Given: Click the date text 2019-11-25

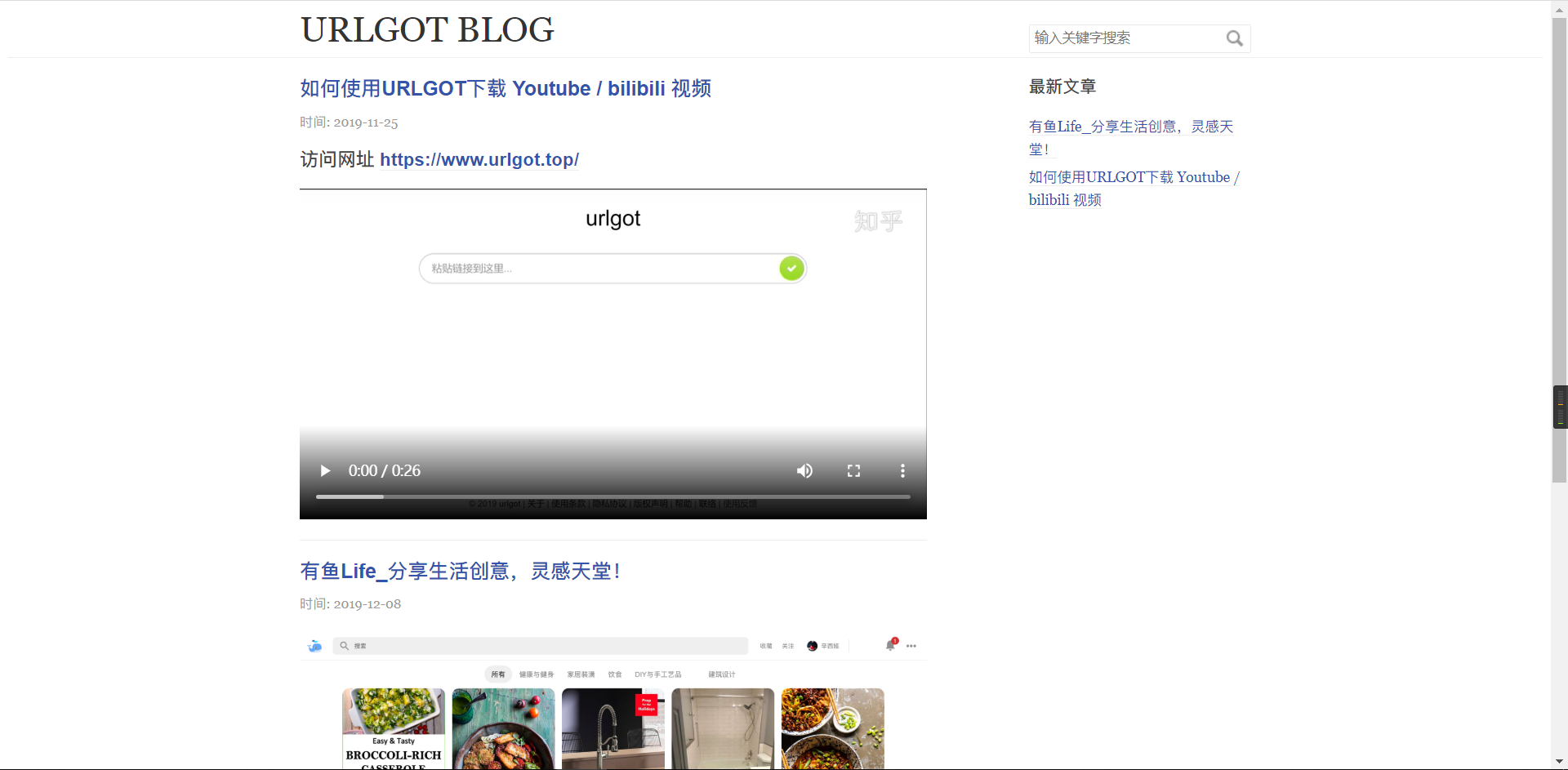Looking at the screenshot, I should click(x=365, y=122).
